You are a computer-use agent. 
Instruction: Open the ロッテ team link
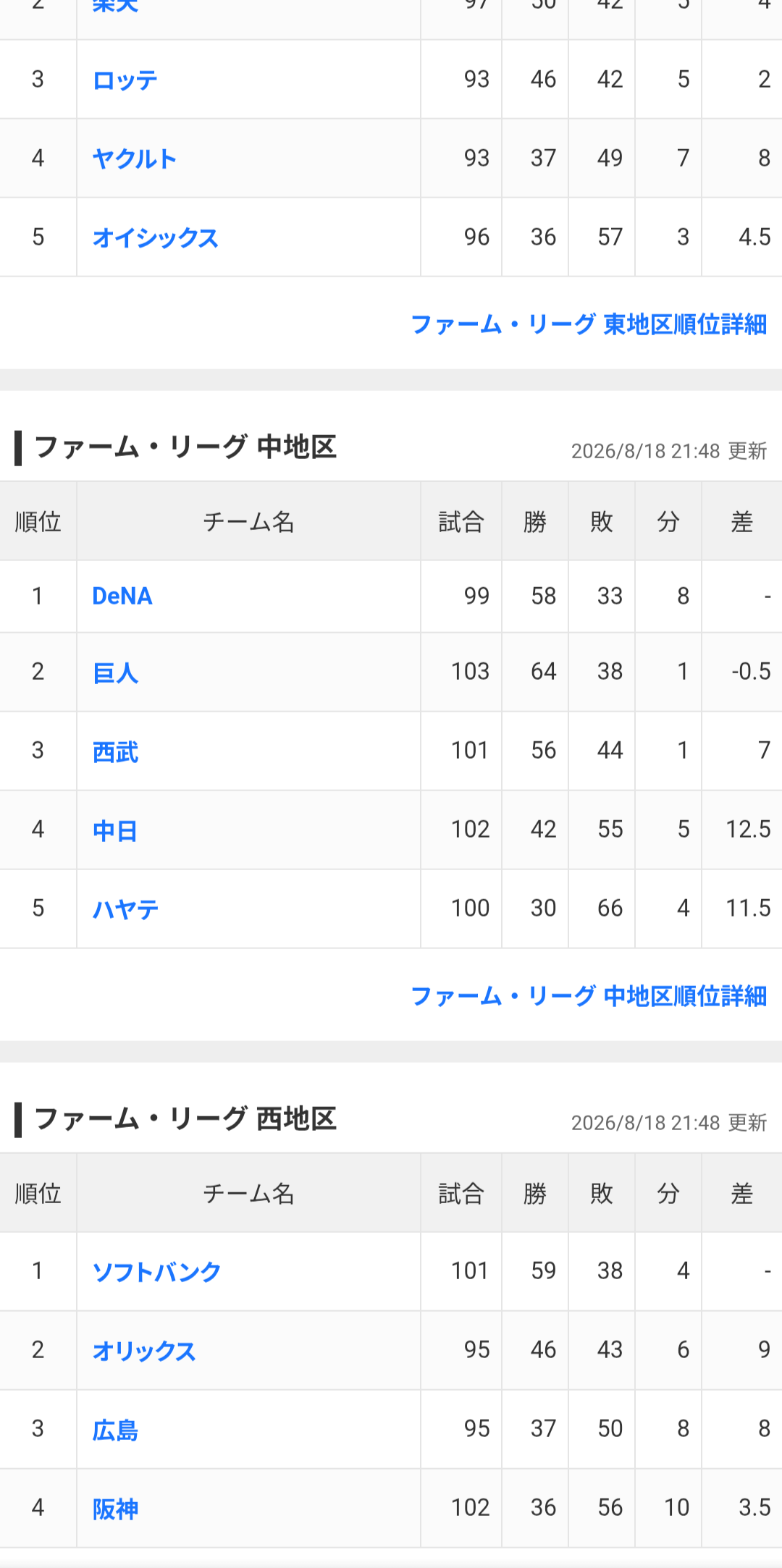pos(125,80)
